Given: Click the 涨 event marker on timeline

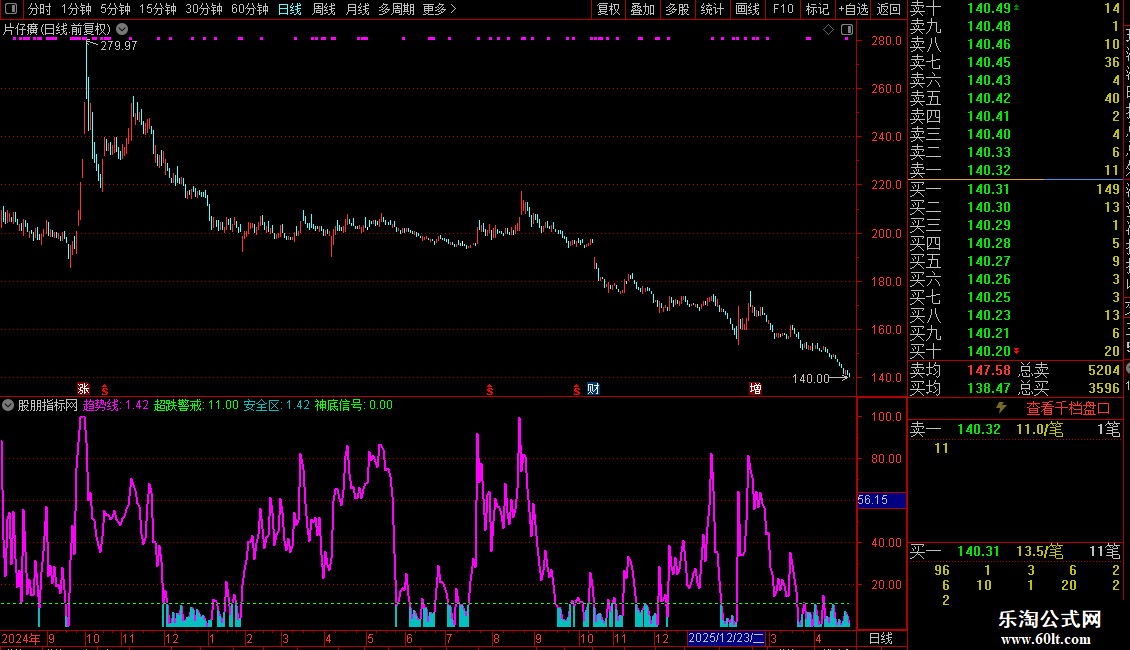Looking at the screenshot, I should (x=84, y=388).
